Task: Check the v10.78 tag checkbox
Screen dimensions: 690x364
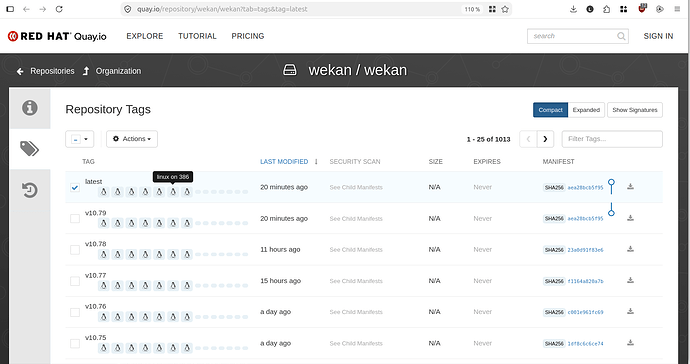Action: coord(75,250)
